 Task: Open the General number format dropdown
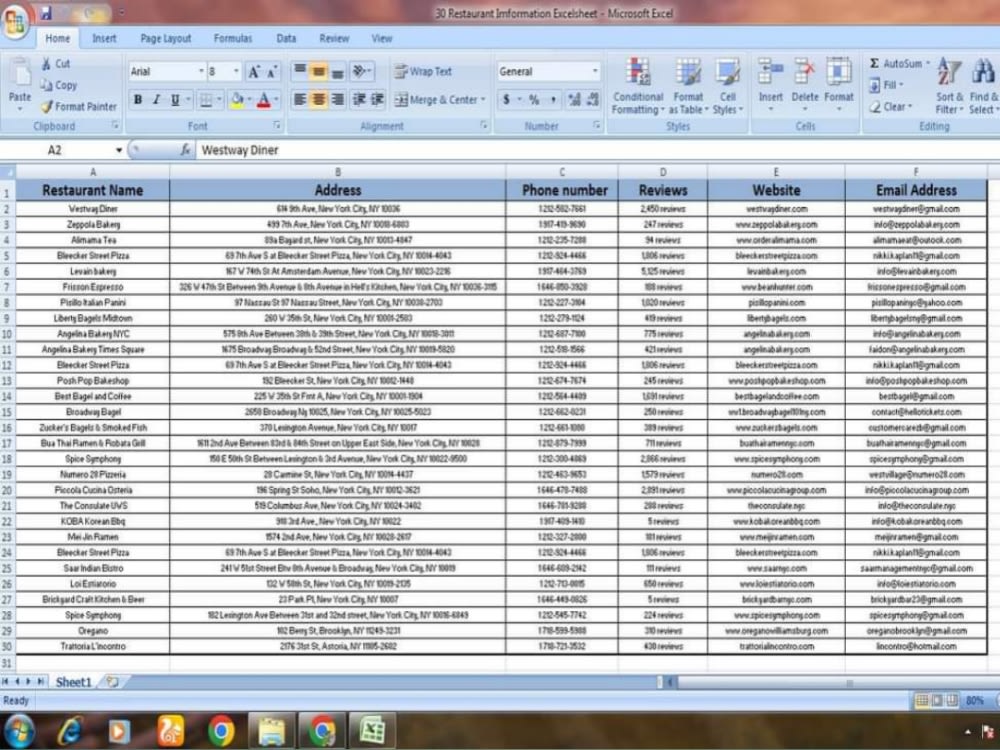[595, 71]
